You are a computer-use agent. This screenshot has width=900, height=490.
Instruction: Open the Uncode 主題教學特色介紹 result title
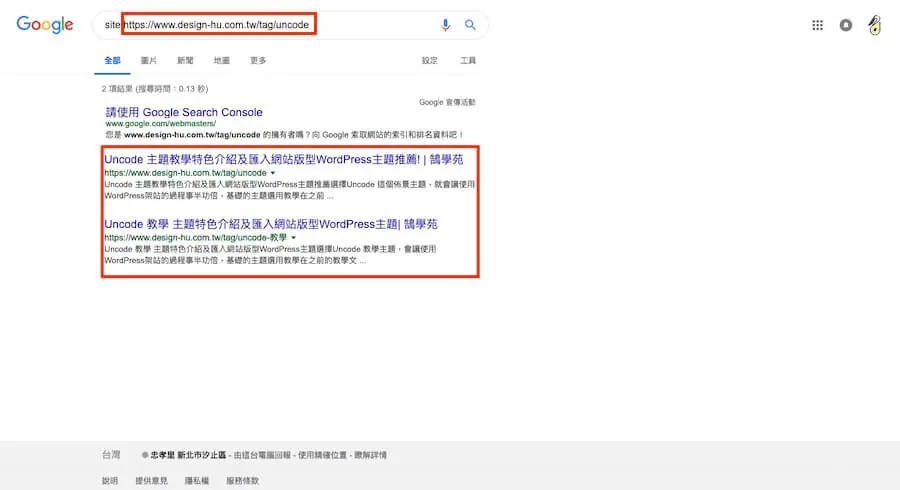click(x=284, y=160)
